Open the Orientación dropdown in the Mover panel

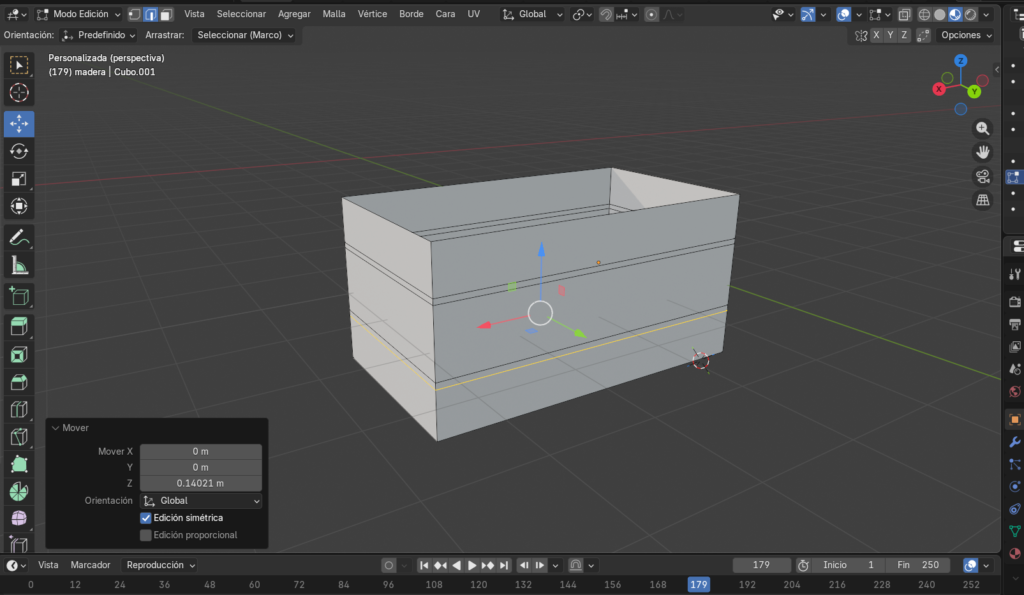pos(200,500)
